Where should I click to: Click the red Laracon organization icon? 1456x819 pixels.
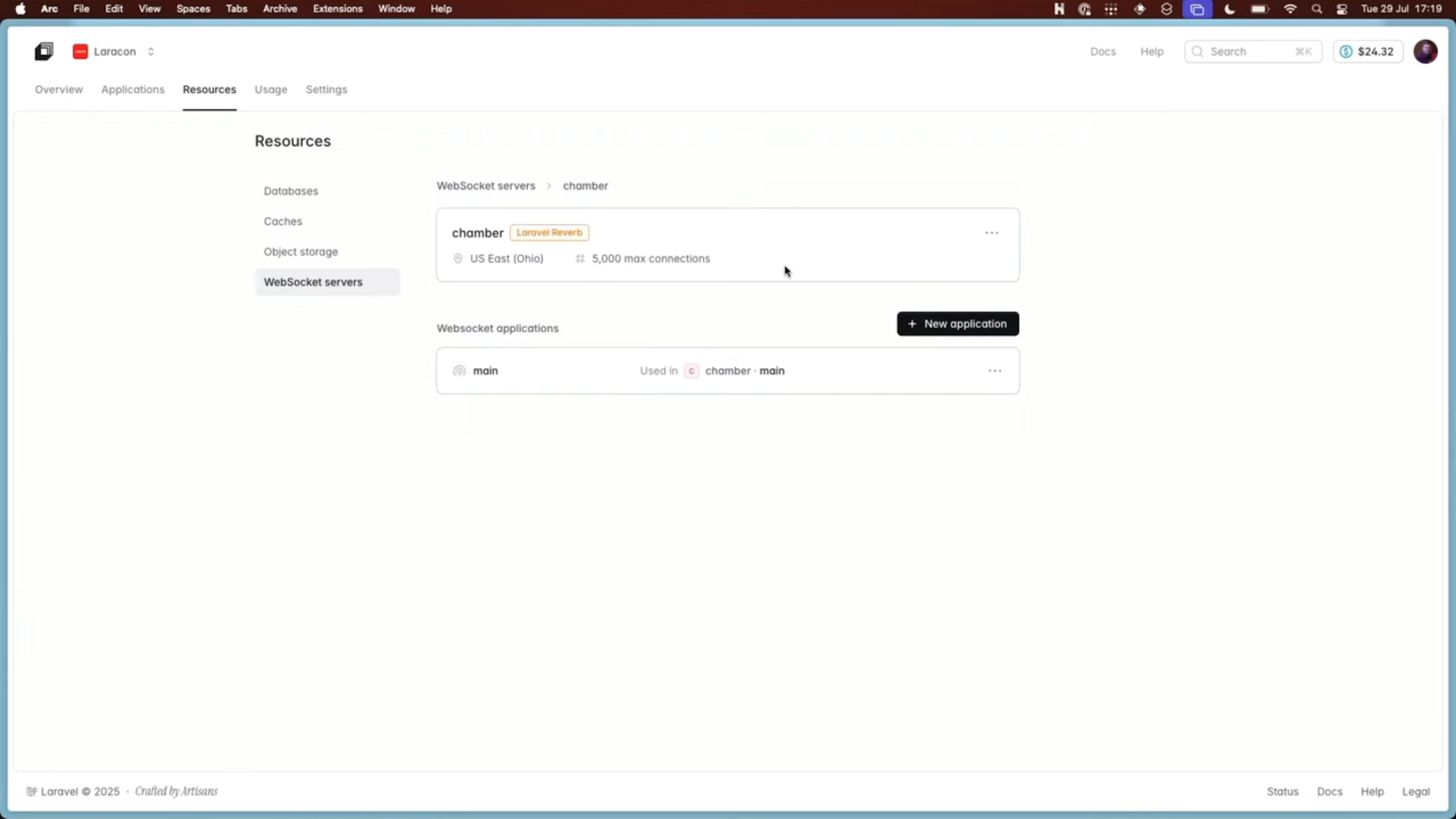pyautogui.click(x=80, y=52)
